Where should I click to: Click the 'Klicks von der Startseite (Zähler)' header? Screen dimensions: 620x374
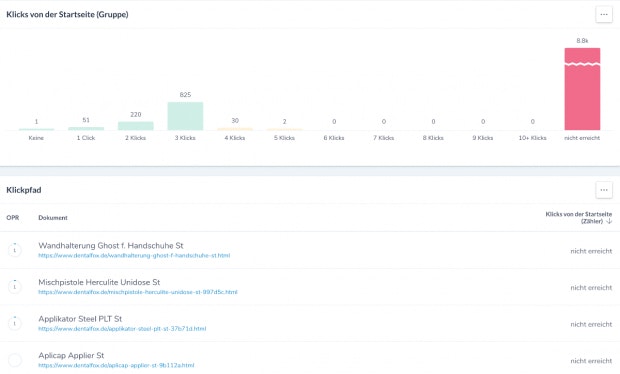(578, 217)
